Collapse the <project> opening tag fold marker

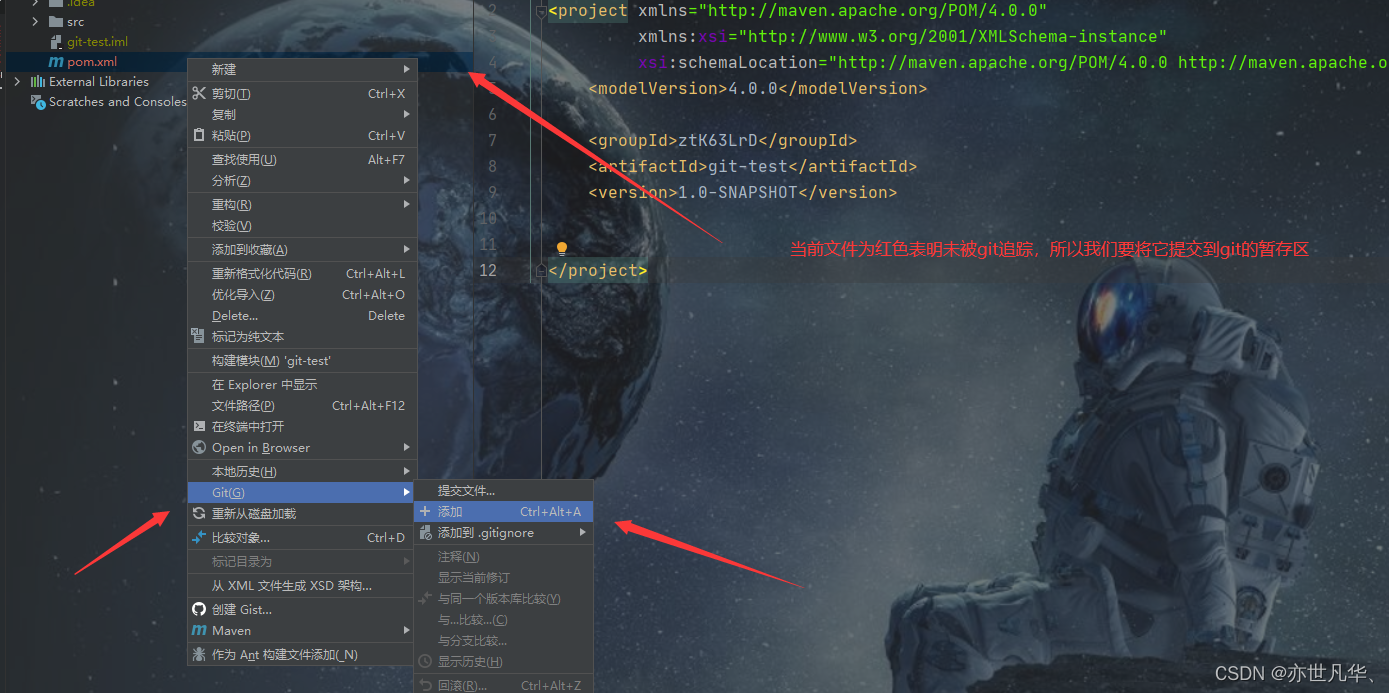click(541, 11)
